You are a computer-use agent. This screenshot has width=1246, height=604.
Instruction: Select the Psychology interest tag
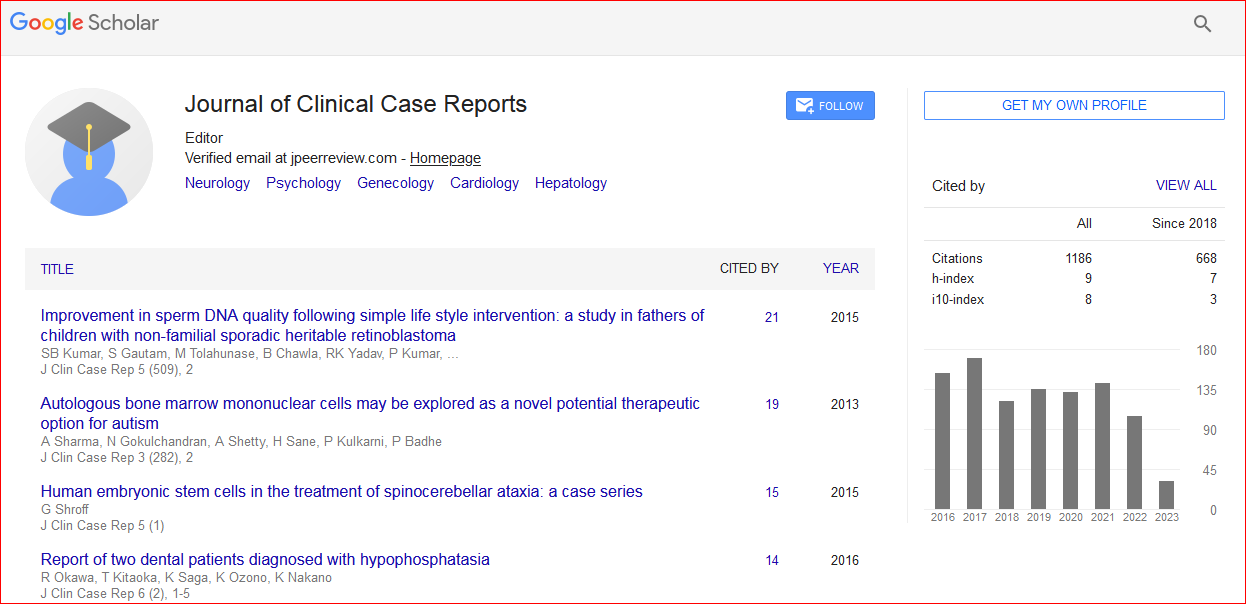[303, 183]
